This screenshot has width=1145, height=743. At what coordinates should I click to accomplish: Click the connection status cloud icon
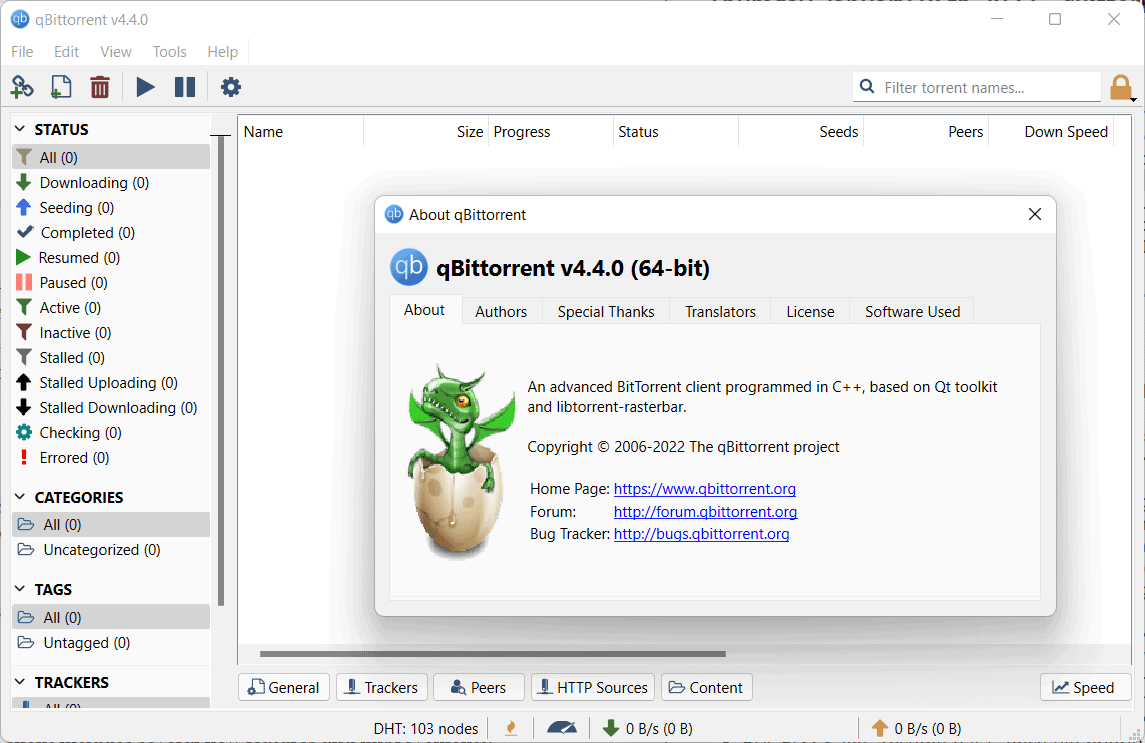pos(562,728)
